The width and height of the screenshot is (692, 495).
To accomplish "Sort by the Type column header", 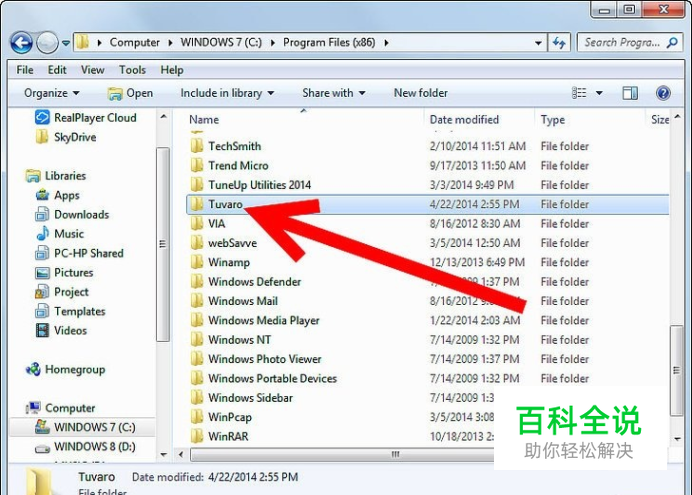I will [x=553, y=120].
